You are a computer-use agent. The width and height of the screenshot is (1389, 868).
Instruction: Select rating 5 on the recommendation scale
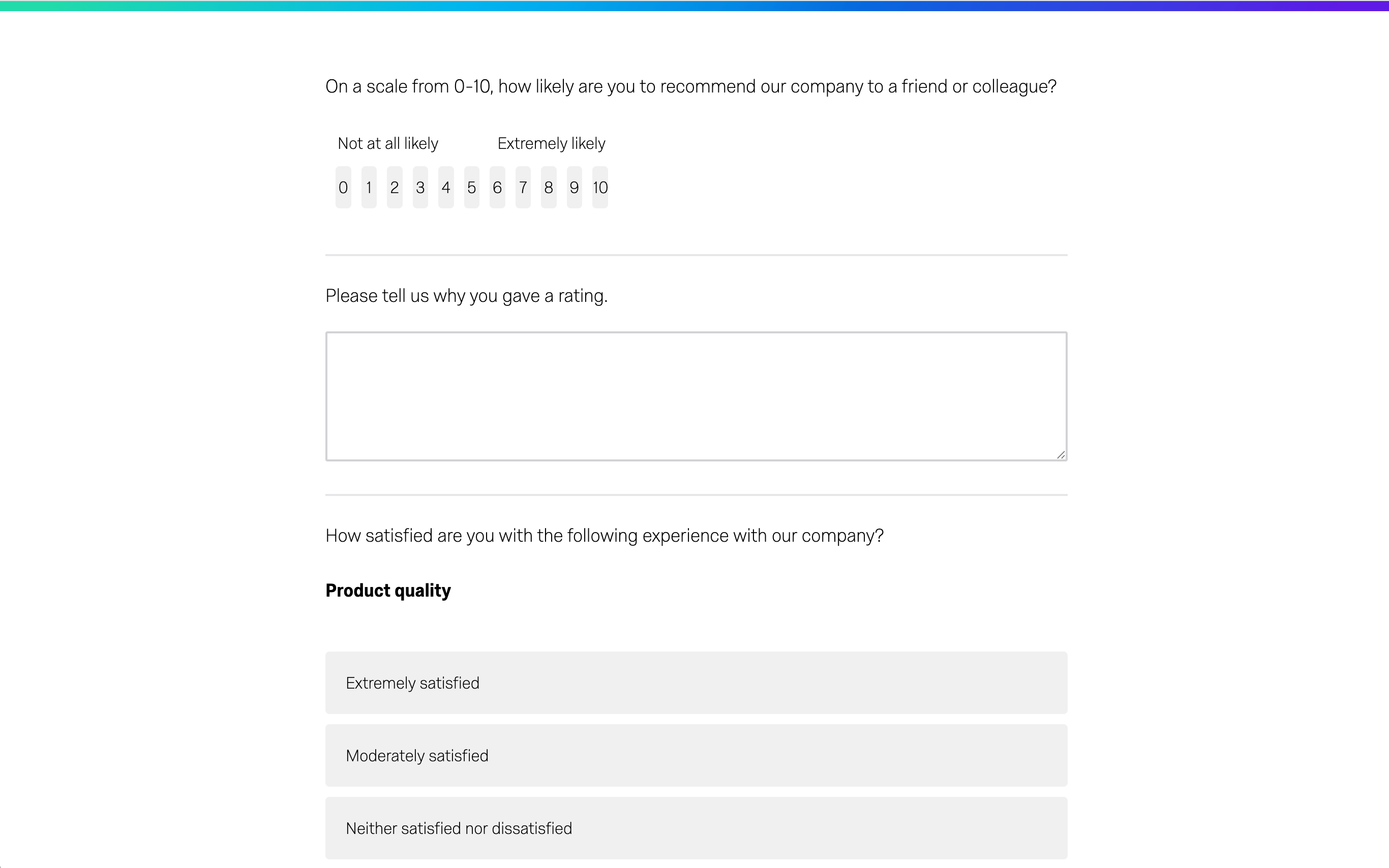click(471, 187)
